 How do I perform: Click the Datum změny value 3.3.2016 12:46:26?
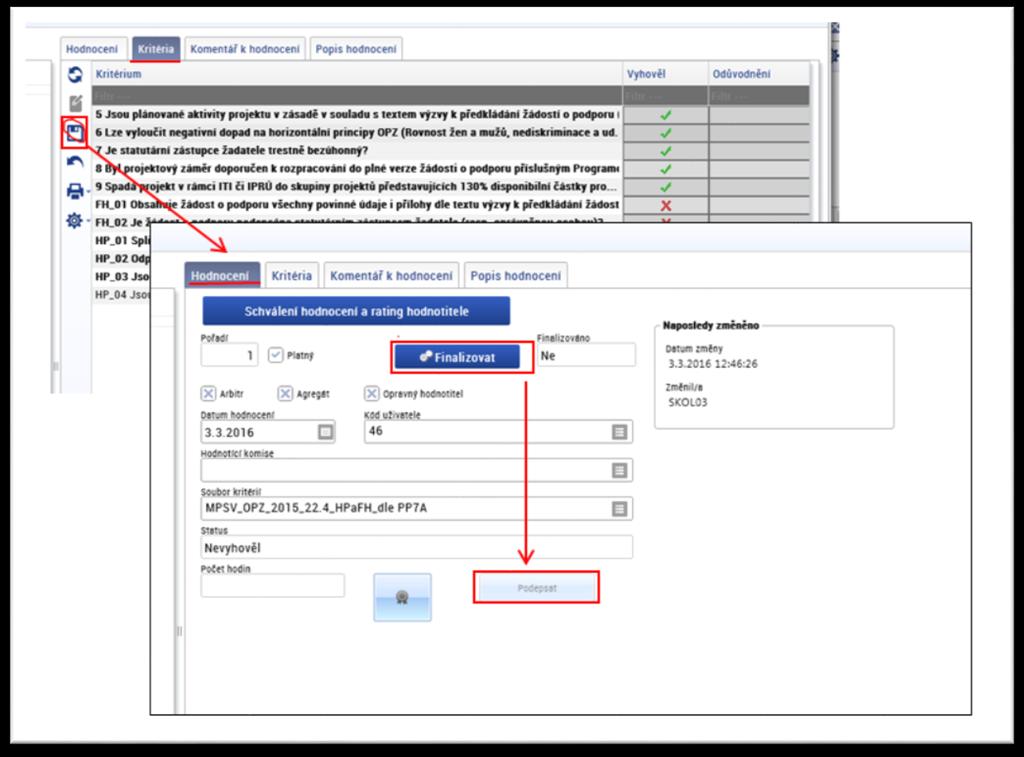tap(712, 364)
